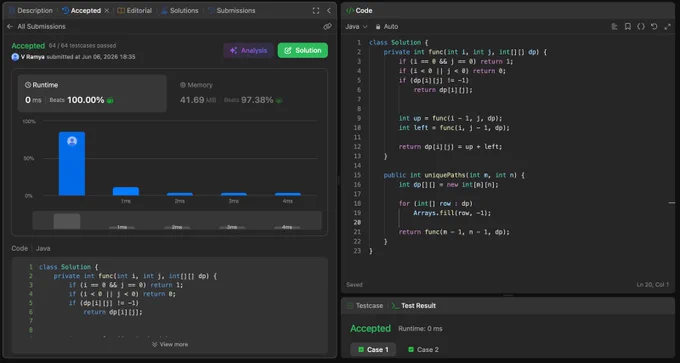Close the Accepted tab
This screenshot has width=680, height=363.
coord(107,10)
